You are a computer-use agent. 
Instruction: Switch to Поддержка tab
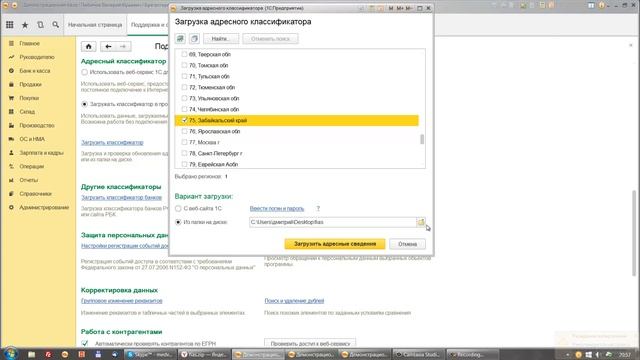[149, 25]
